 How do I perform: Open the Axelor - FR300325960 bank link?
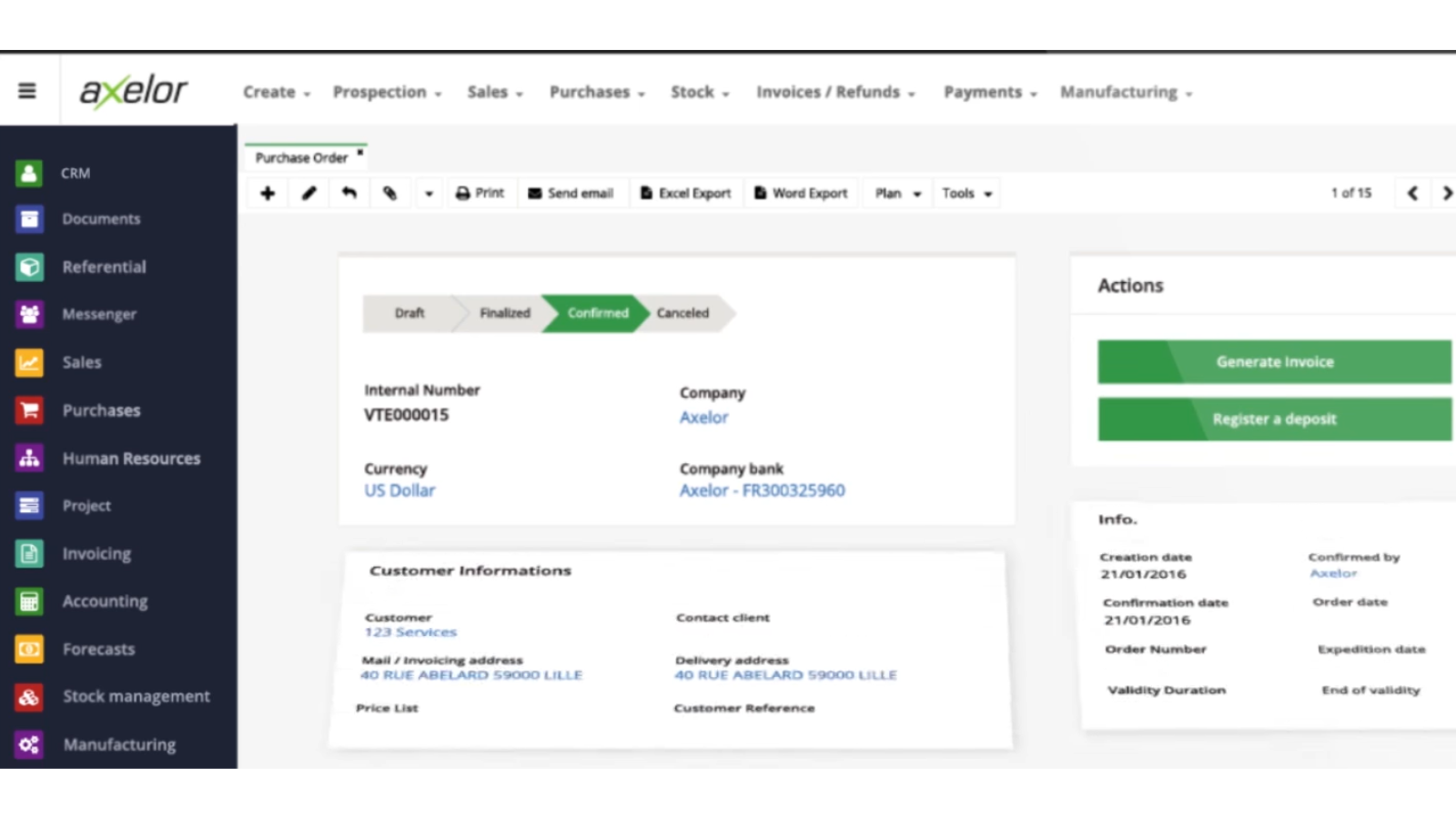tap(762, 490)
